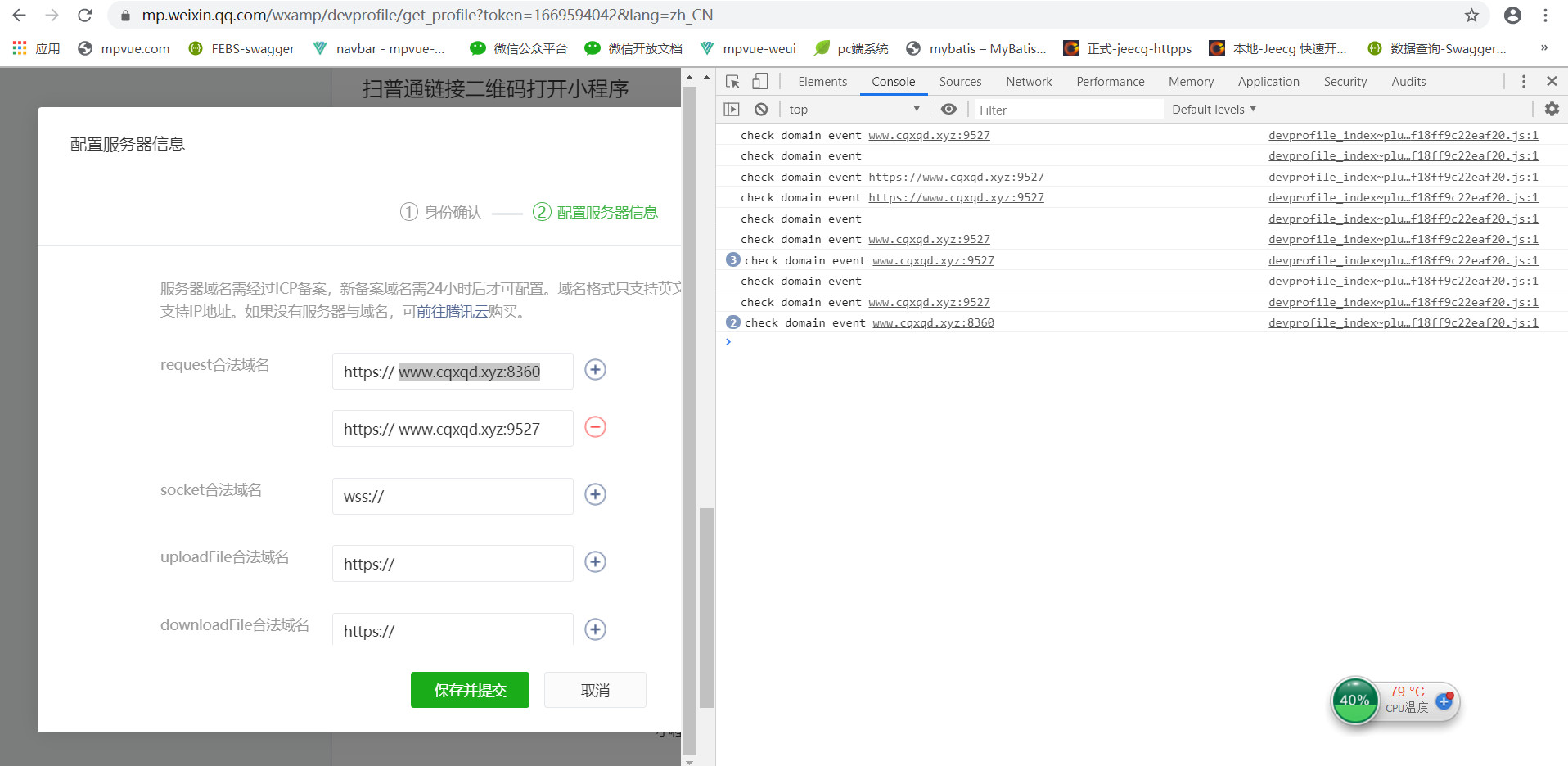This screenshot has width=1568, height=766.
Task: Open the Chrome three-dot menu
Action: pyautogui.click(x=1545, y=16)
